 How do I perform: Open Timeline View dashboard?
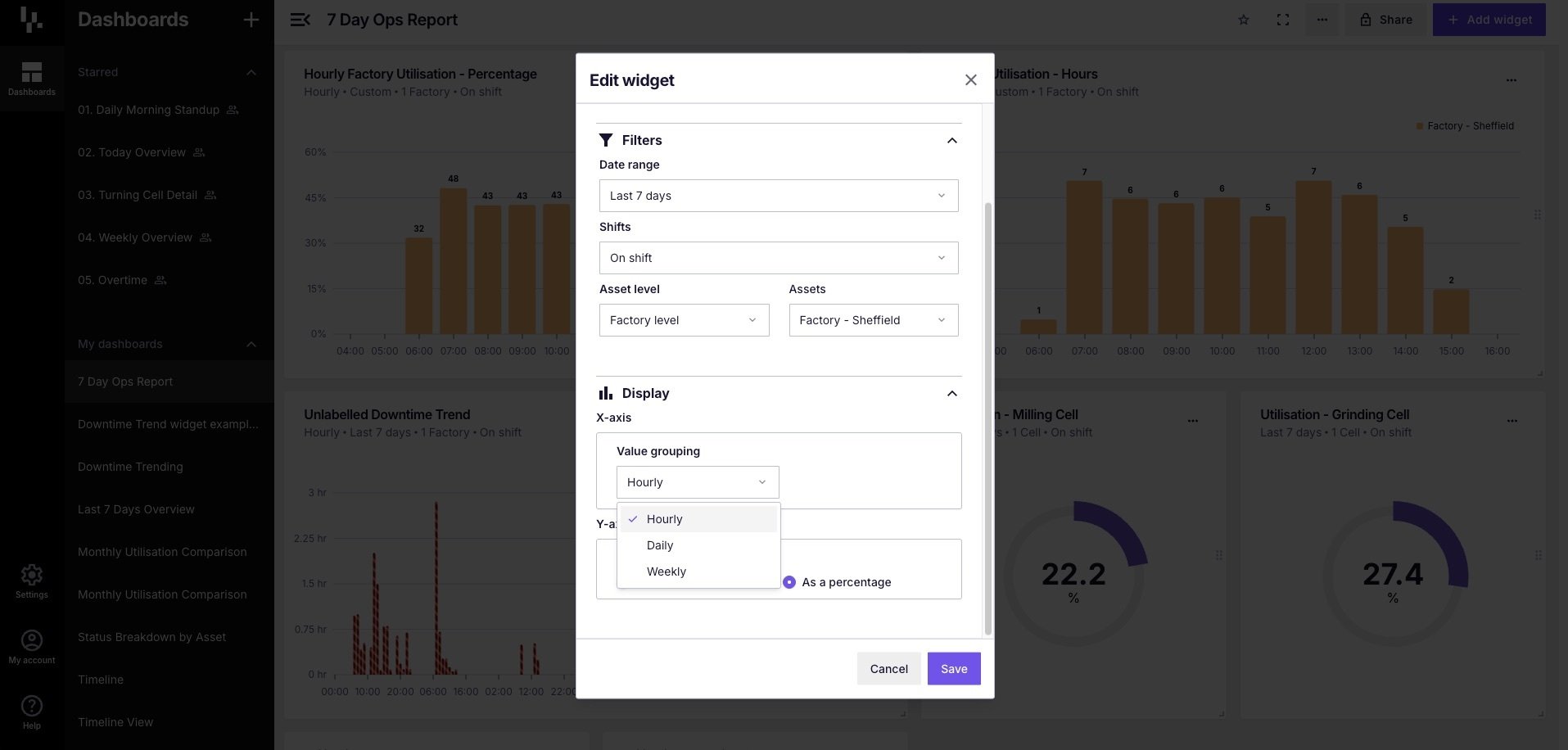click(x=115, y=722)
